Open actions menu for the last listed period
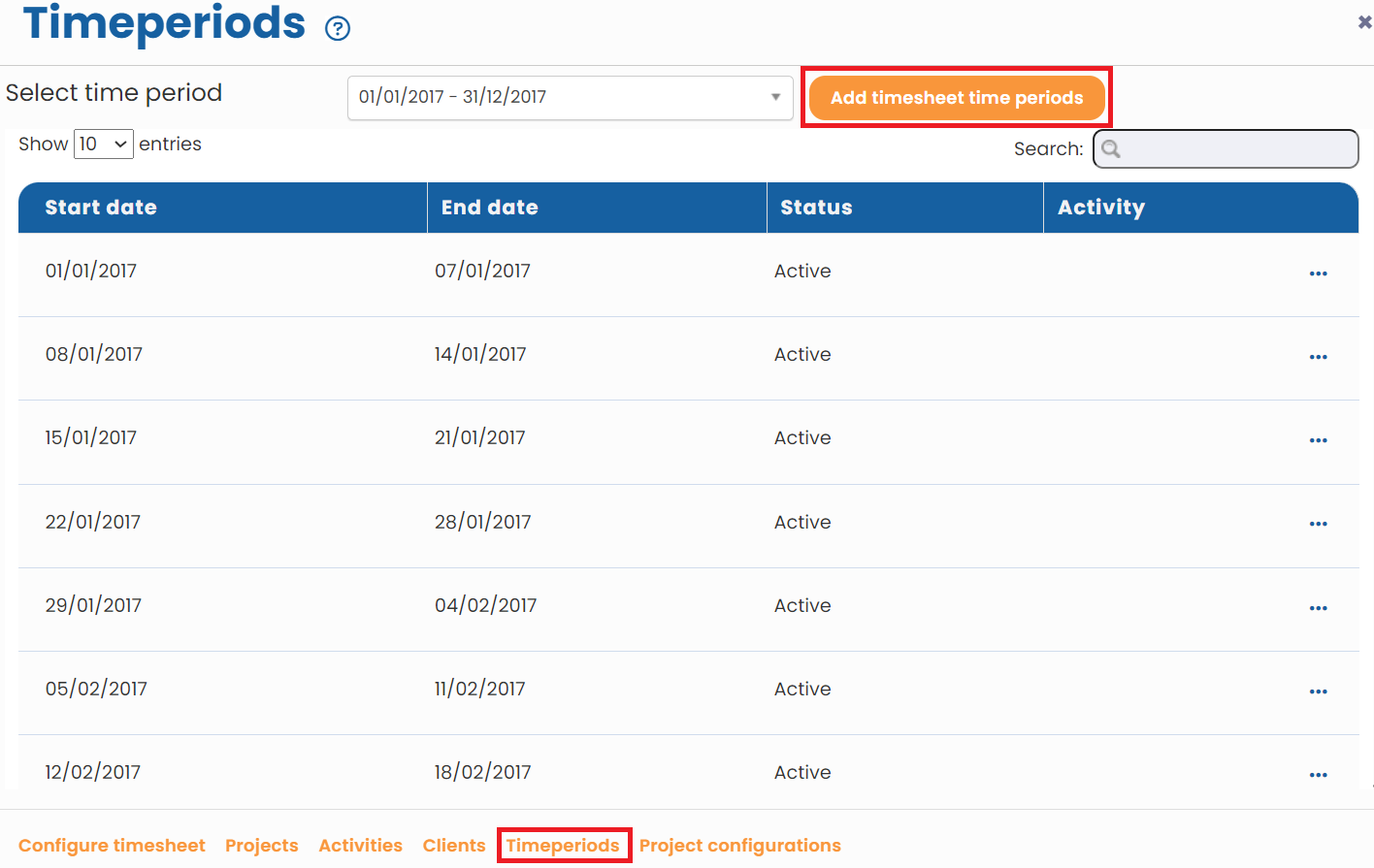 tap(1318, 775)
